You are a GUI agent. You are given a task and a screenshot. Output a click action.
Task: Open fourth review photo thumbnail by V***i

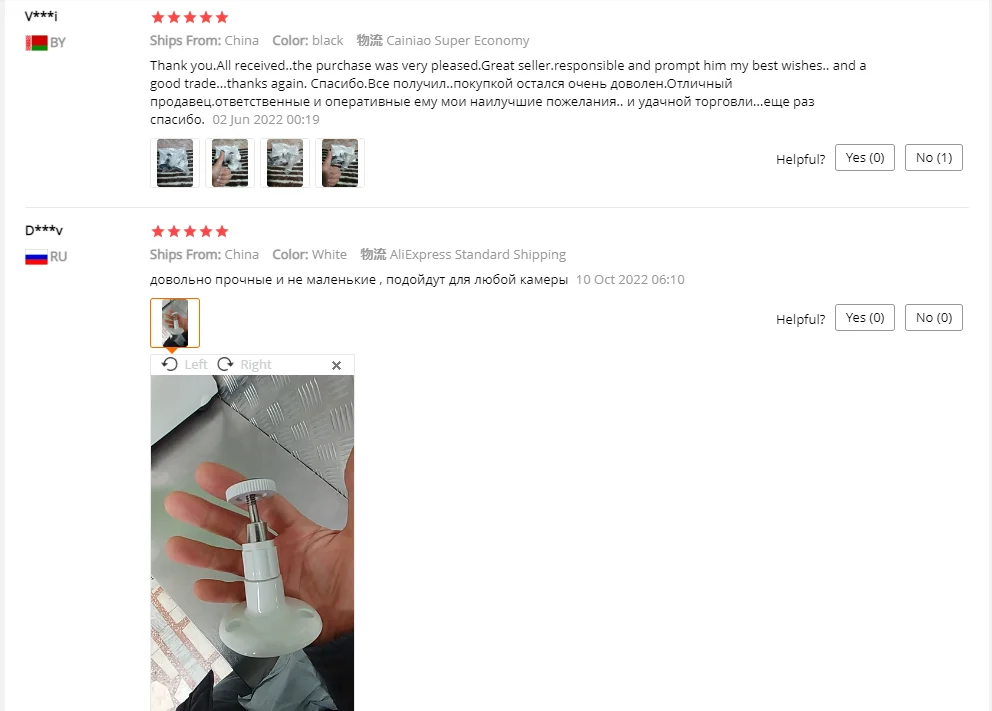[340, 163]
